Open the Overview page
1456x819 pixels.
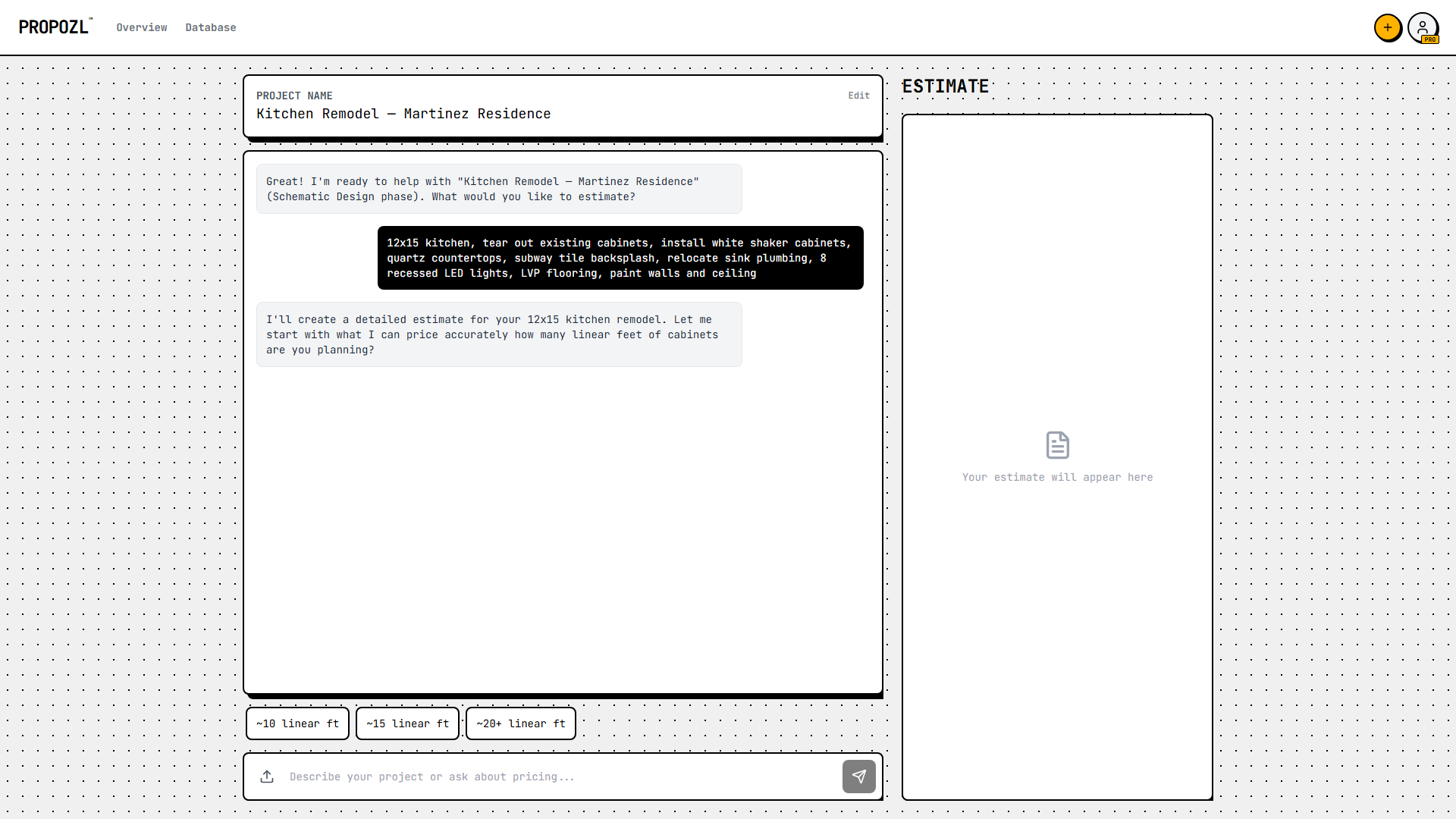click(141, 27)
